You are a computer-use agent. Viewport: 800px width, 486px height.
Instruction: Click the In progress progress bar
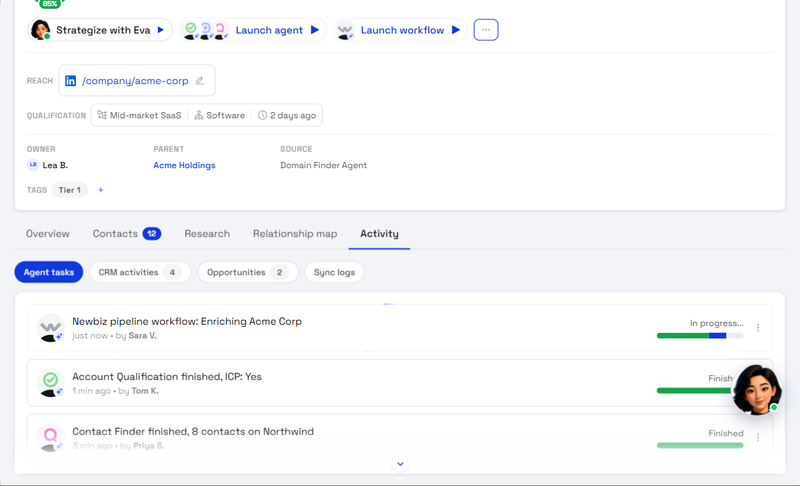[x=700, y=336]
